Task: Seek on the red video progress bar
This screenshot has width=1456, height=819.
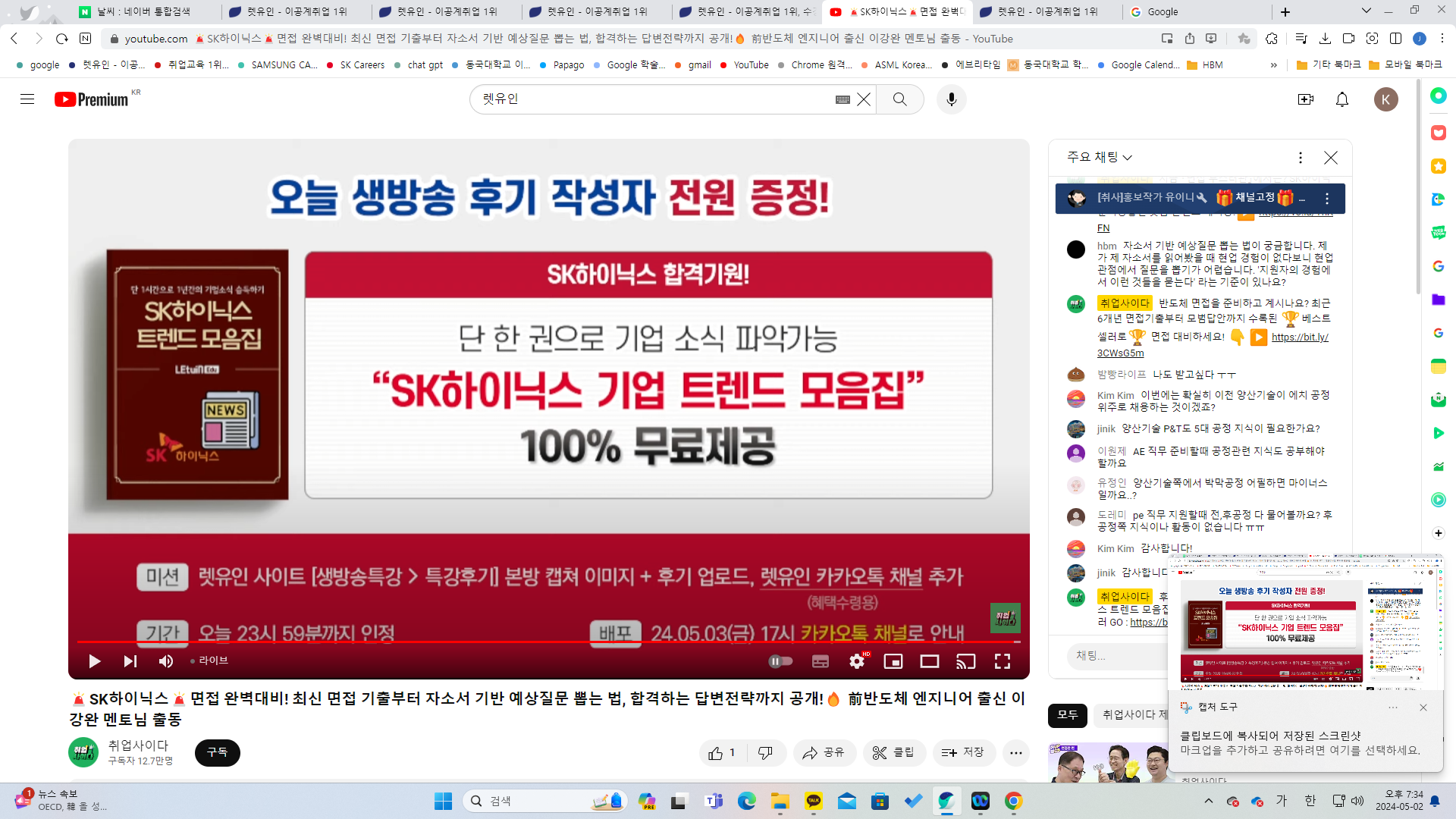Action: (549, 642)
